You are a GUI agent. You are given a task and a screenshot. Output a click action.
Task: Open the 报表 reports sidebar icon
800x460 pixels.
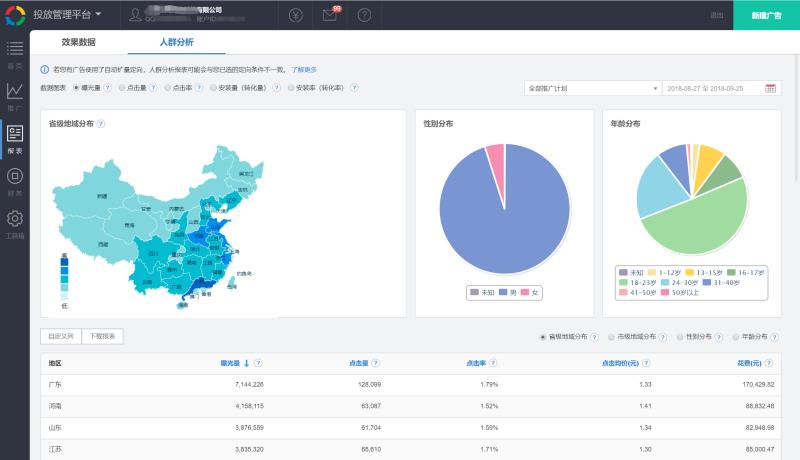[15, 134]
